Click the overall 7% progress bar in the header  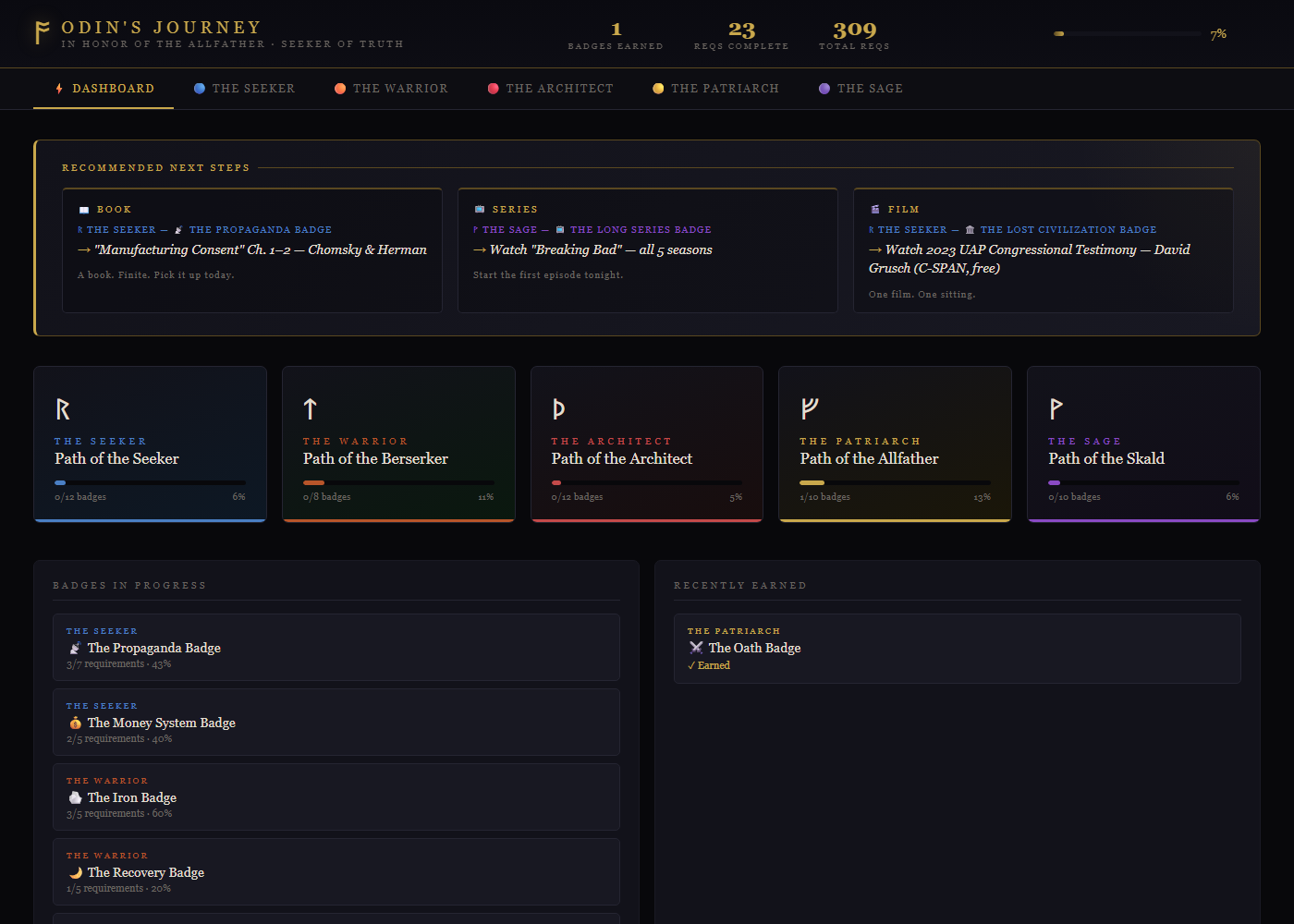1128,34
